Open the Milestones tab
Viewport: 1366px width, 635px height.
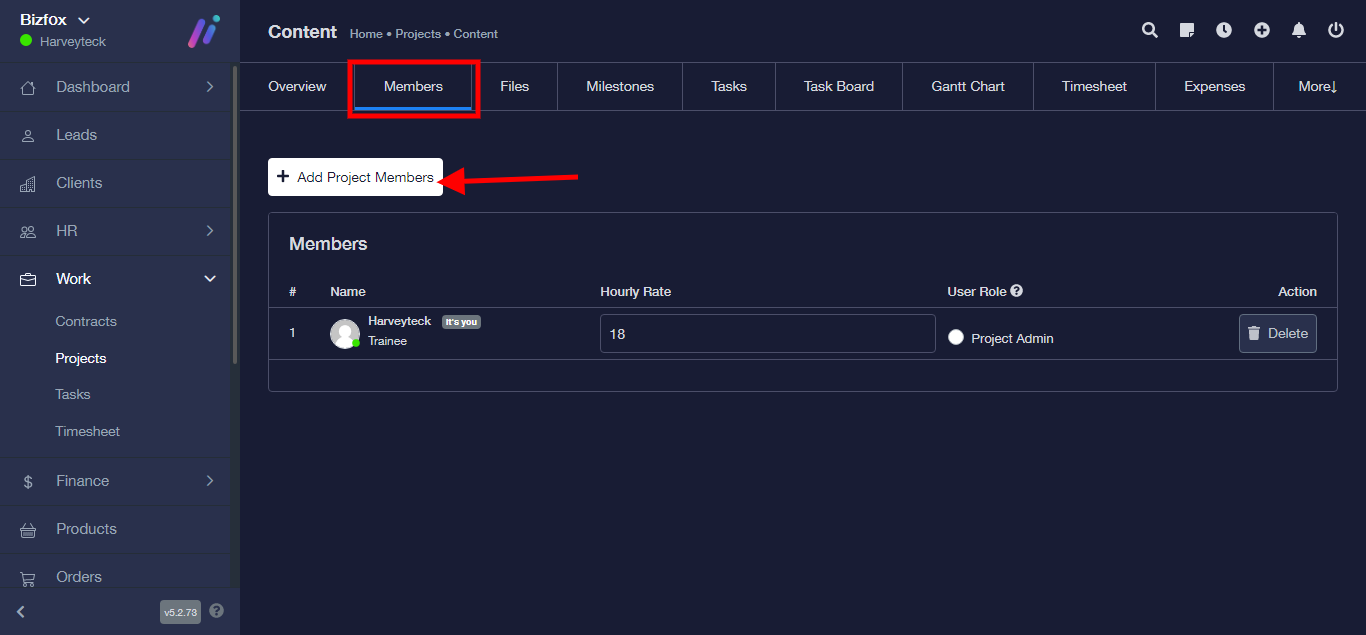(620, 87)
